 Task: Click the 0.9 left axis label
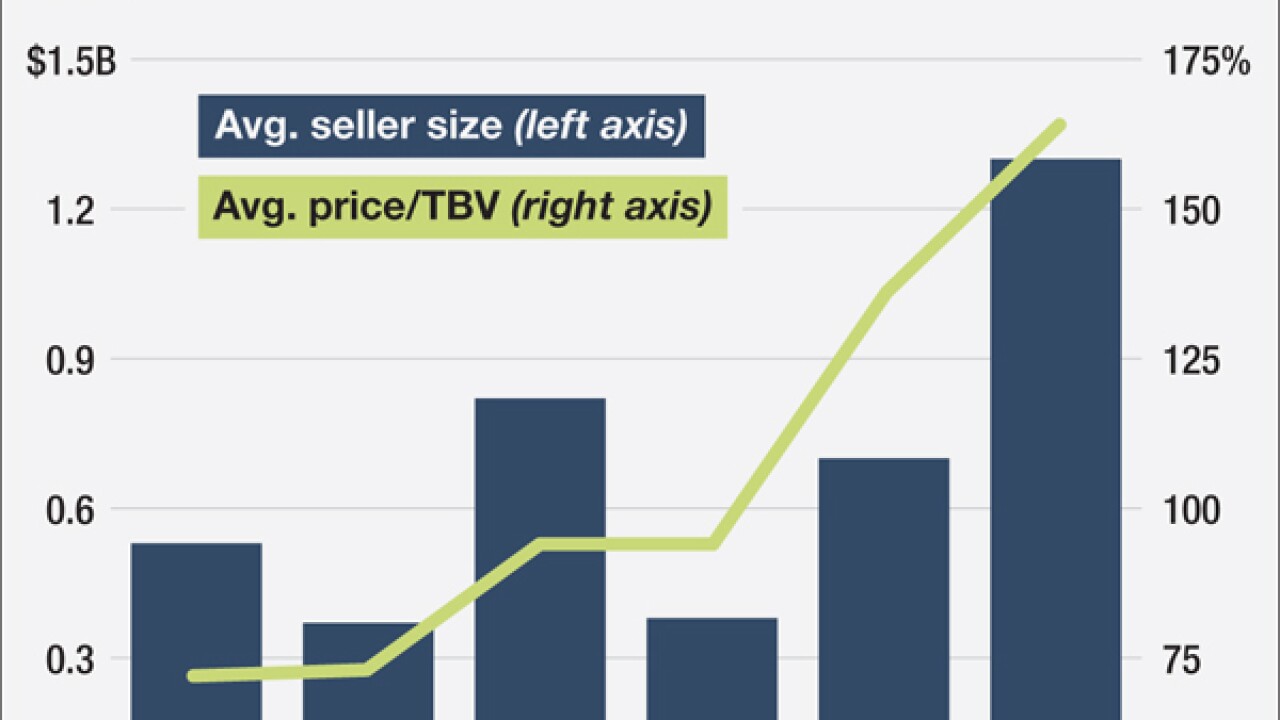point(71,360)
